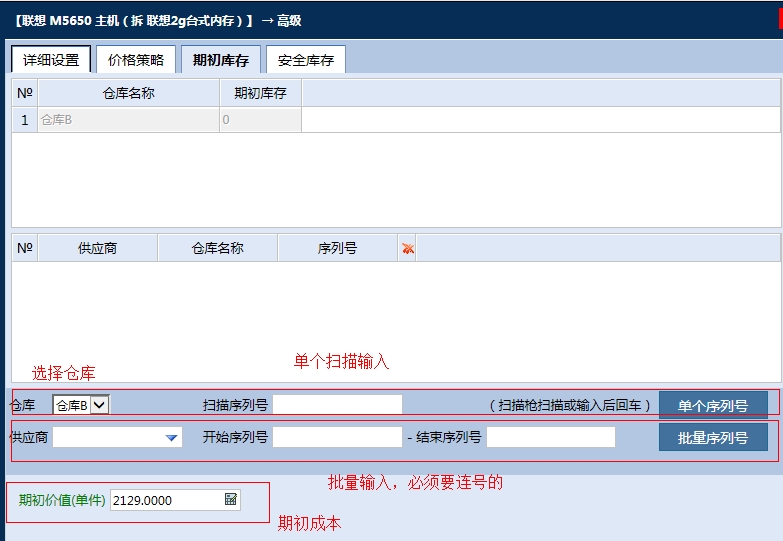Click the 仓库名称 header in upper table
The width and height of the screenshot is (783, 541).
point(128,93)
